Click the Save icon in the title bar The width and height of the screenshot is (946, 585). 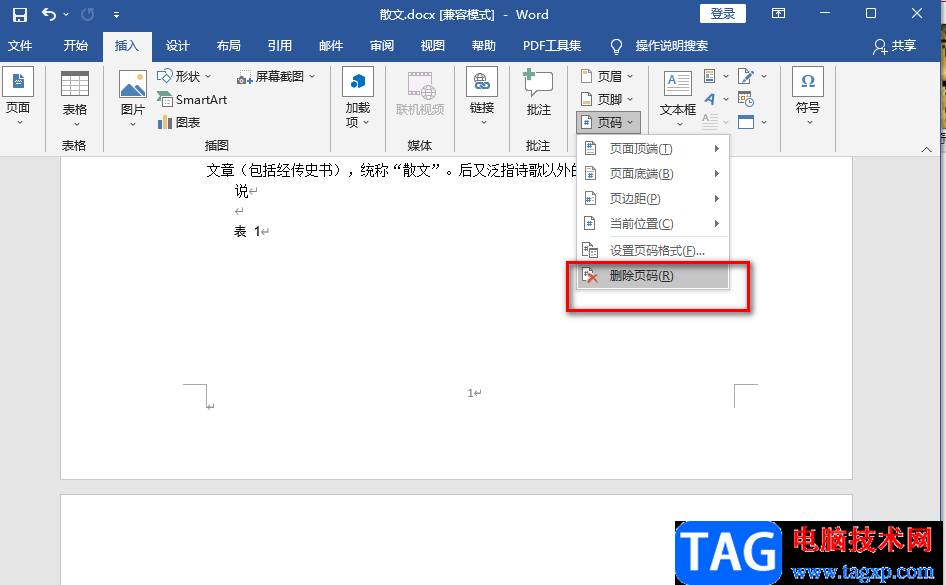point(20,14)
